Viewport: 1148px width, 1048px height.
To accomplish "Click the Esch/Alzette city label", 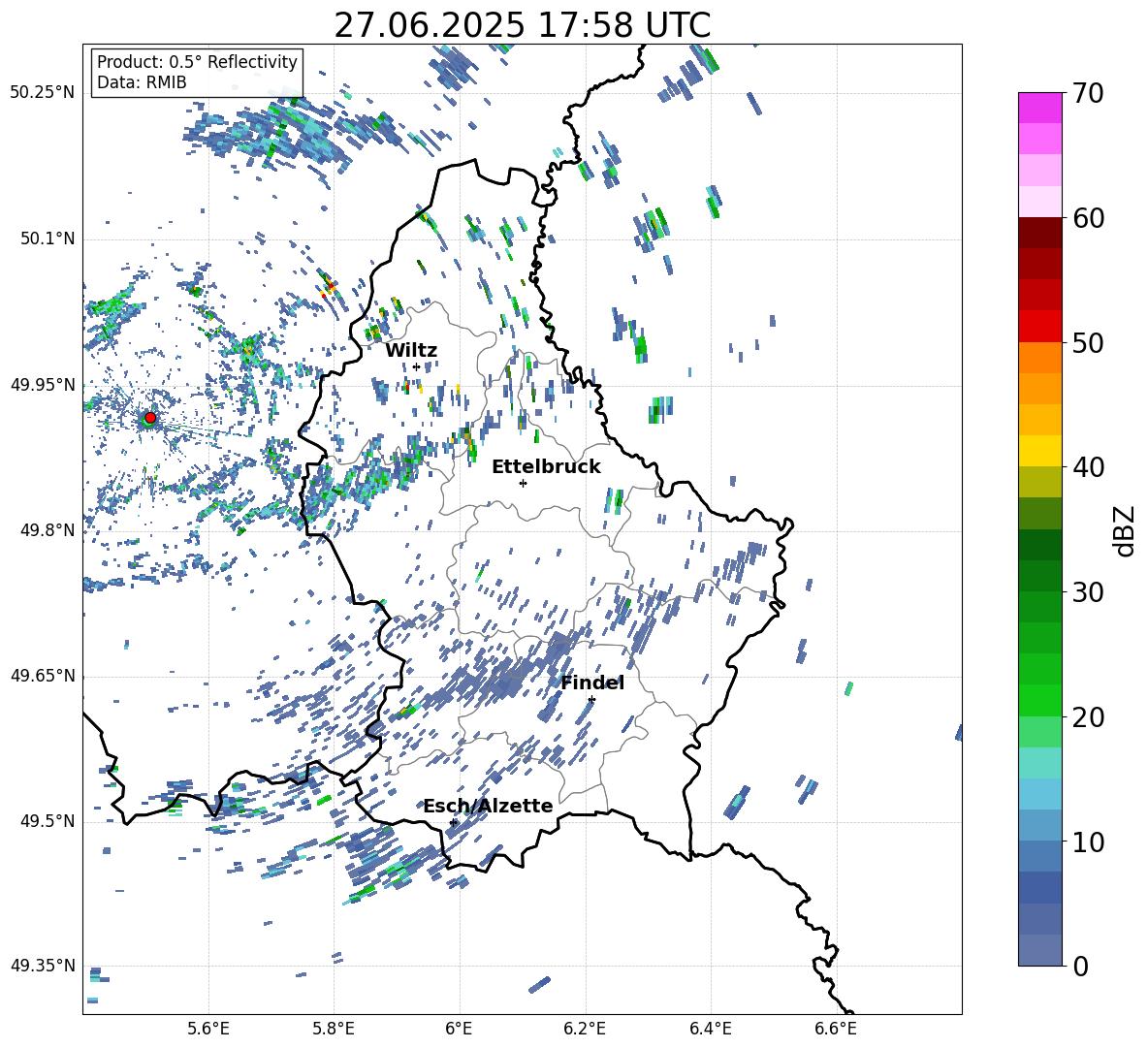I will pyautogui.click(x=488, y=807).
